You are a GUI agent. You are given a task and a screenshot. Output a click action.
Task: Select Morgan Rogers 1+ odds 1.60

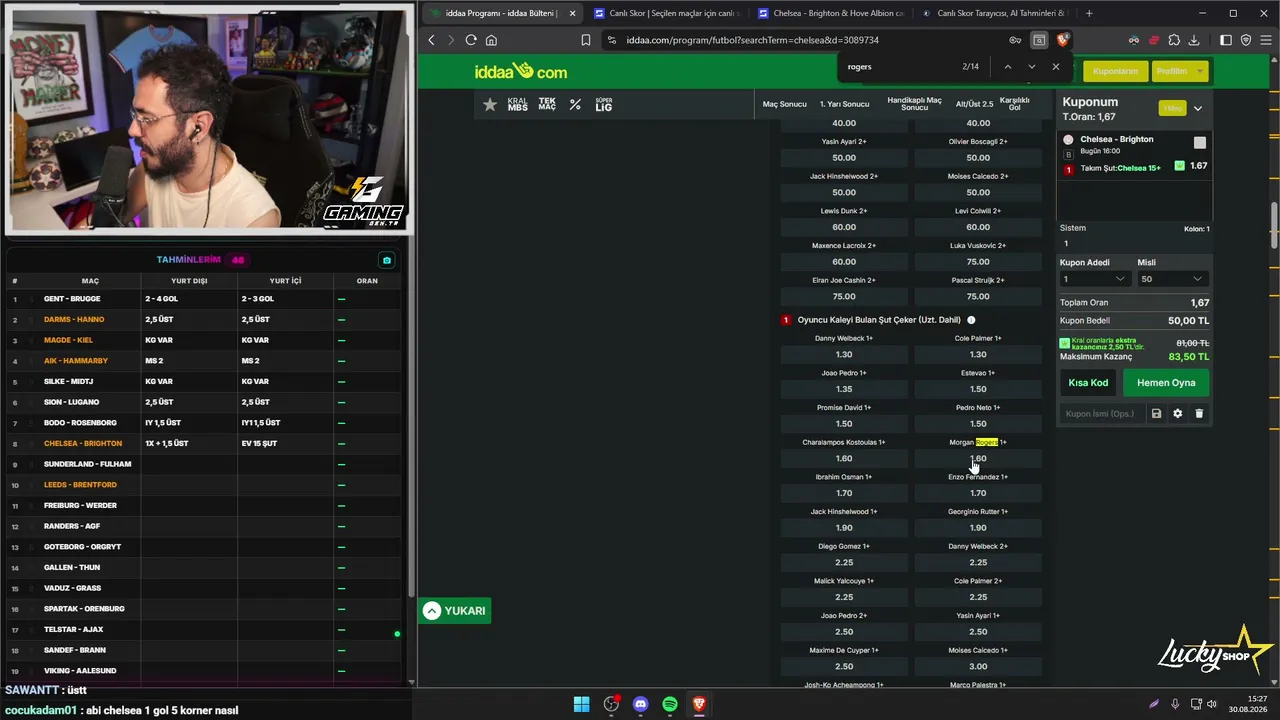coord(978,459)
